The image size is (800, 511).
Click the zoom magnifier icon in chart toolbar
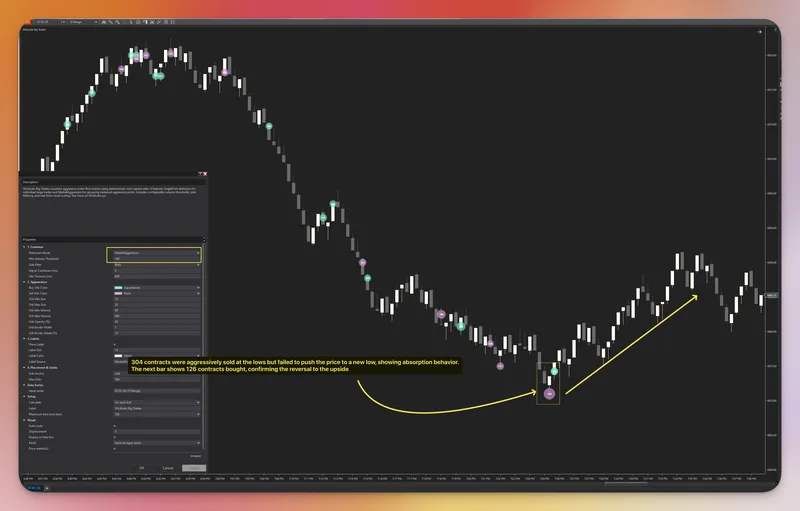118,22
